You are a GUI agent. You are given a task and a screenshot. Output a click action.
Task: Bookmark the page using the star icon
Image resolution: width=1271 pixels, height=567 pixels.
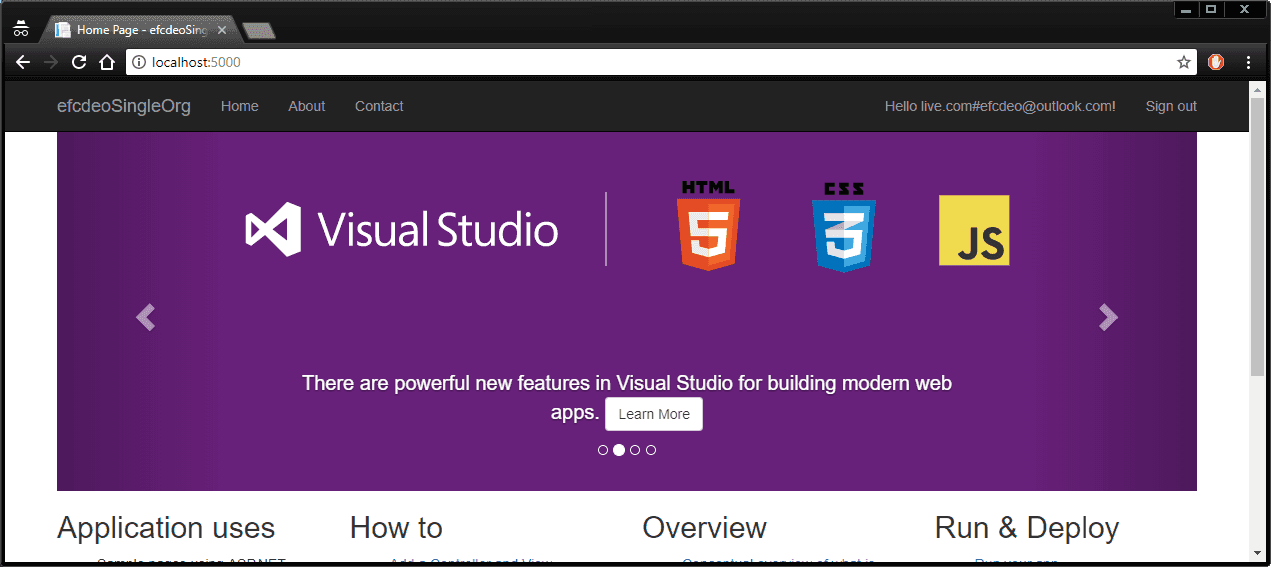pyautogui.click(x=1184, y=62)
